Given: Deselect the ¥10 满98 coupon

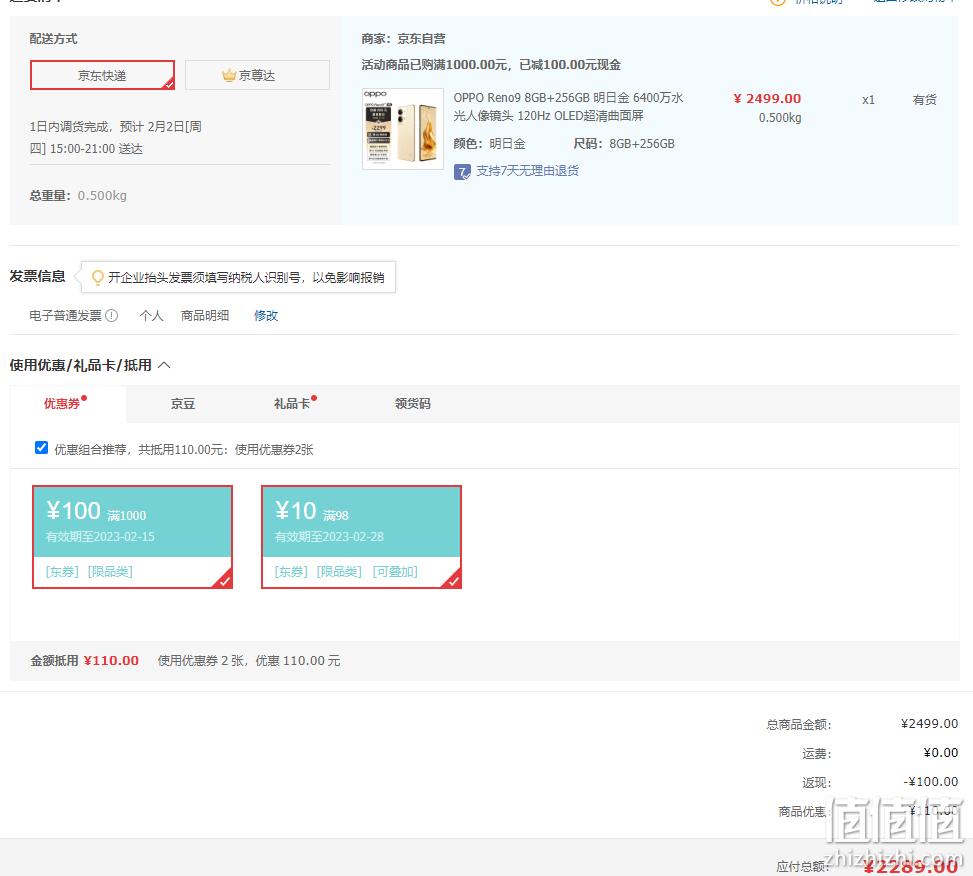Looking at the screenshot, I should pyautogui.click(x=361, y=537).
